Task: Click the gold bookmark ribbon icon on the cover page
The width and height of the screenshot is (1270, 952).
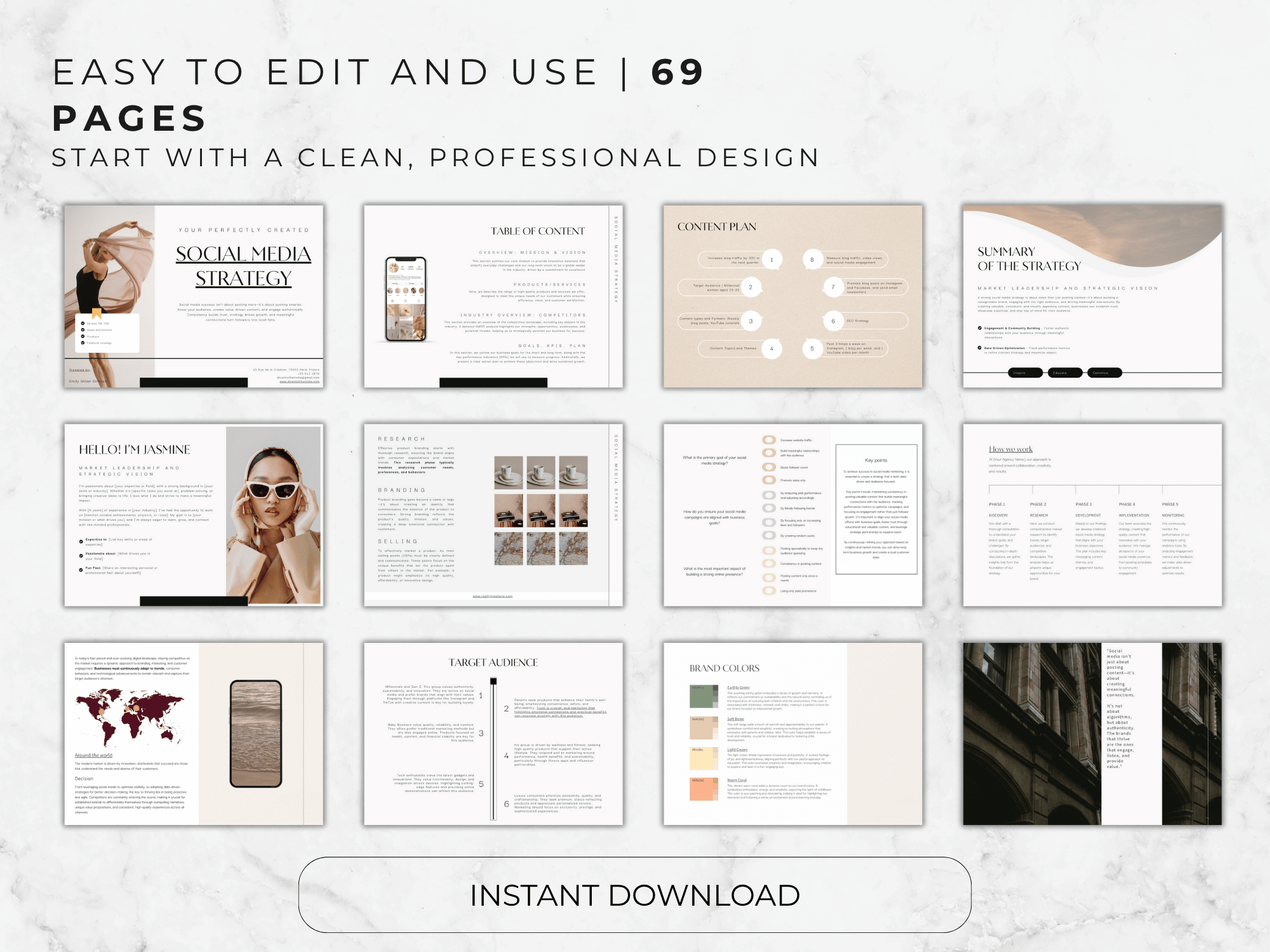Action: [x=97, y=315]
